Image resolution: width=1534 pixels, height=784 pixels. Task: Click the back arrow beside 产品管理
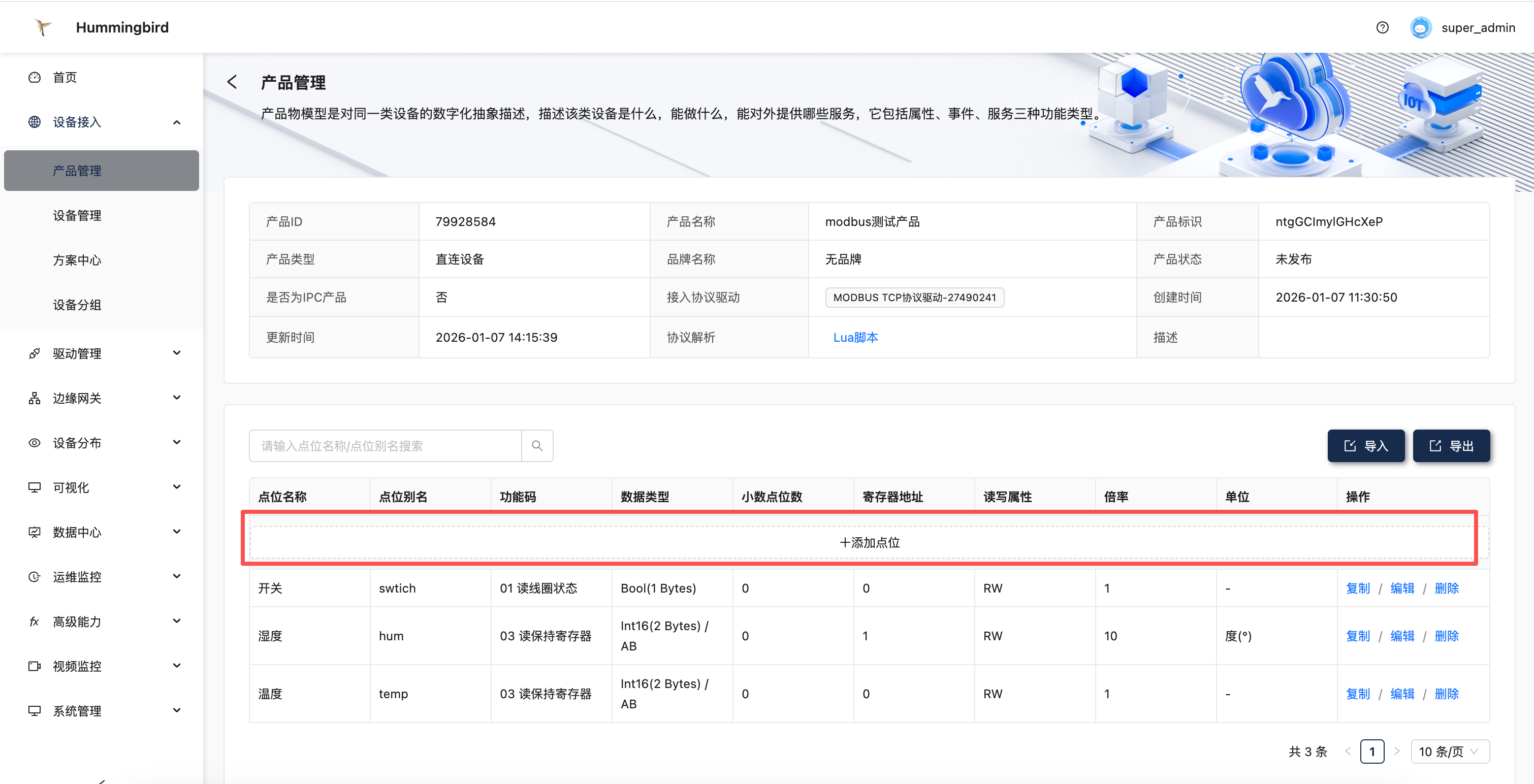point(232,82)
